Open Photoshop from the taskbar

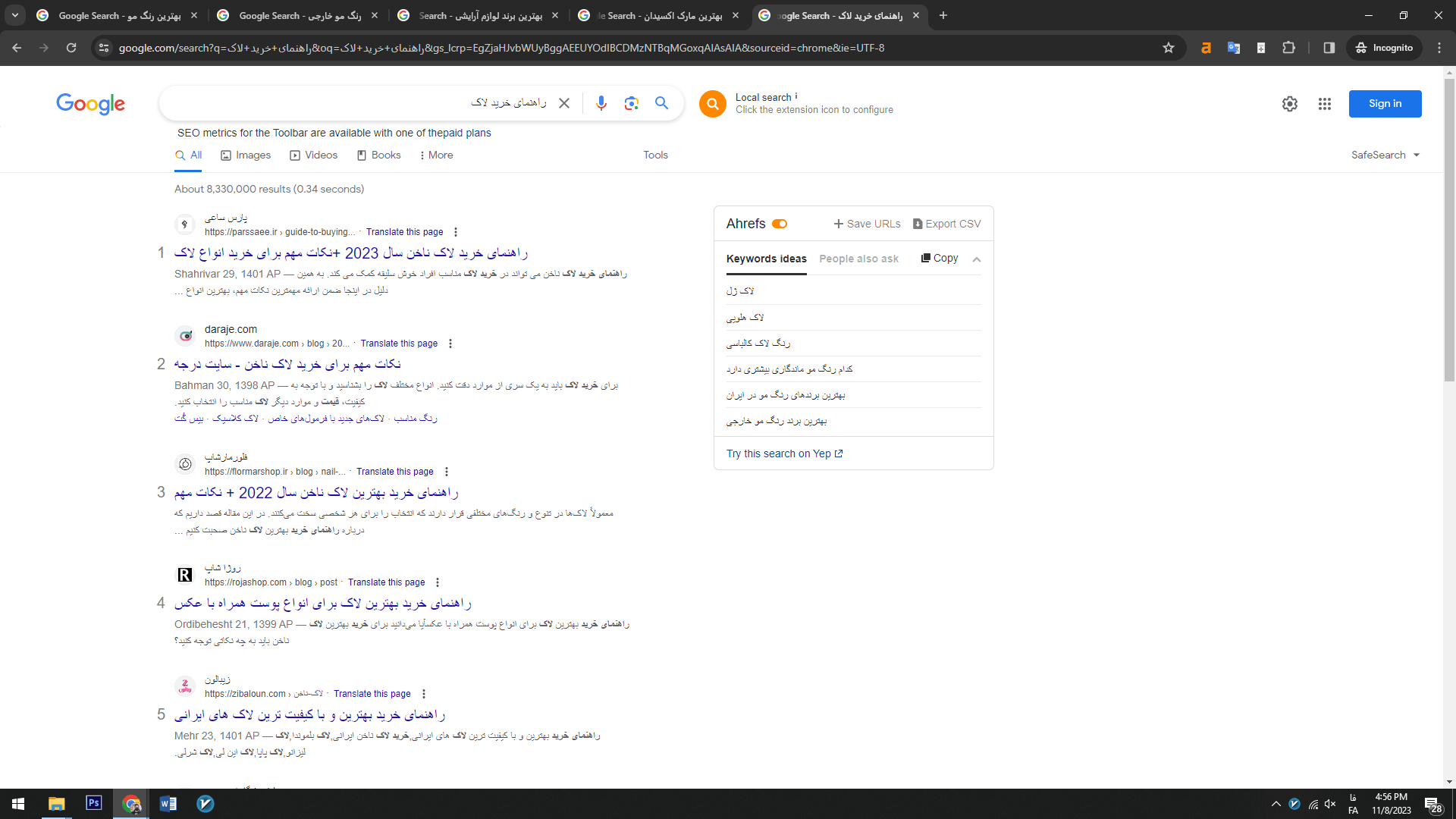tap(94, 804)
